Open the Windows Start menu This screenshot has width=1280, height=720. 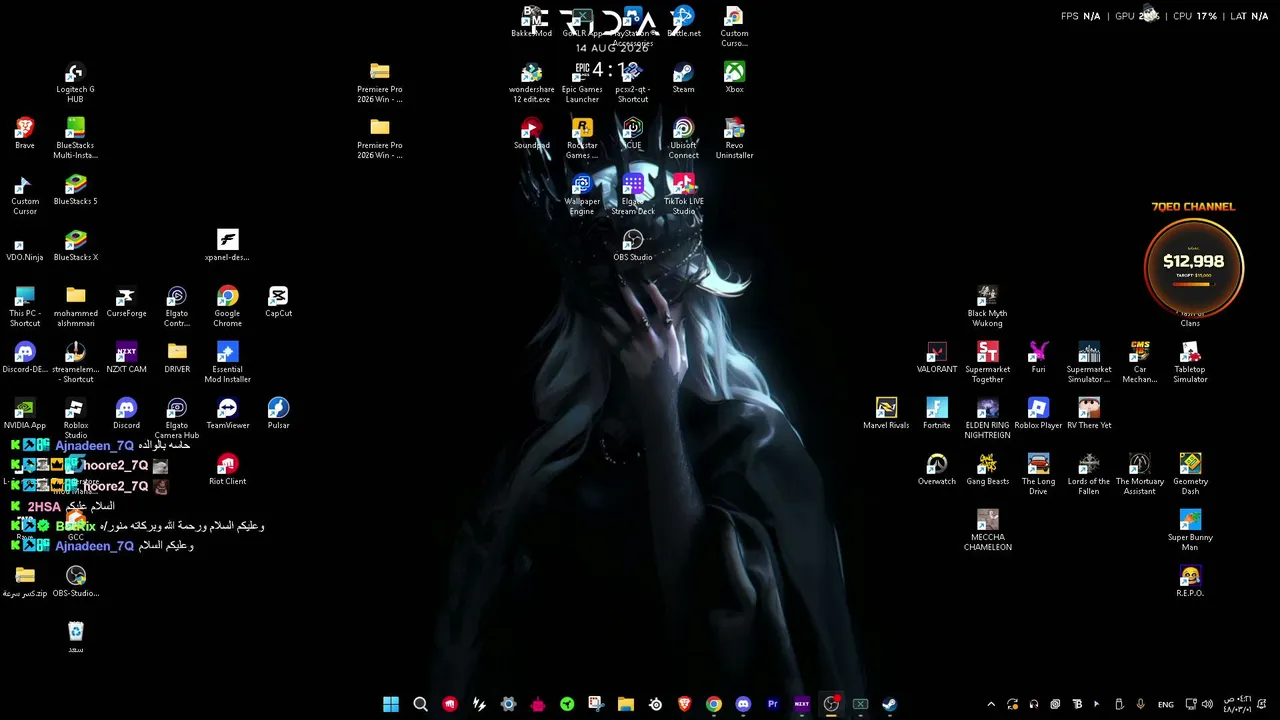pos(391,704)
